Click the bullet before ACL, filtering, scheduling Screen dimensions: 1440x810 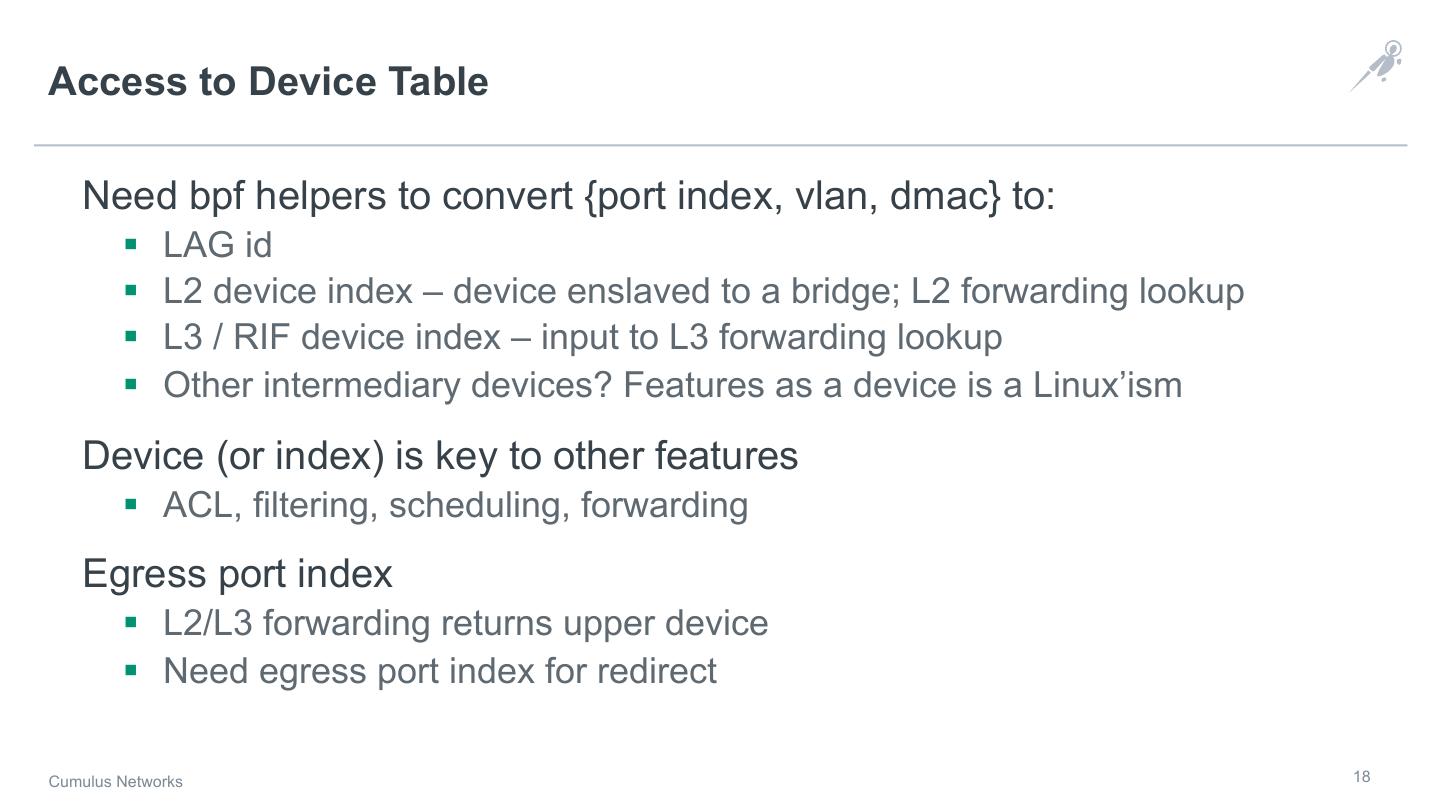(x=130, y=504)
